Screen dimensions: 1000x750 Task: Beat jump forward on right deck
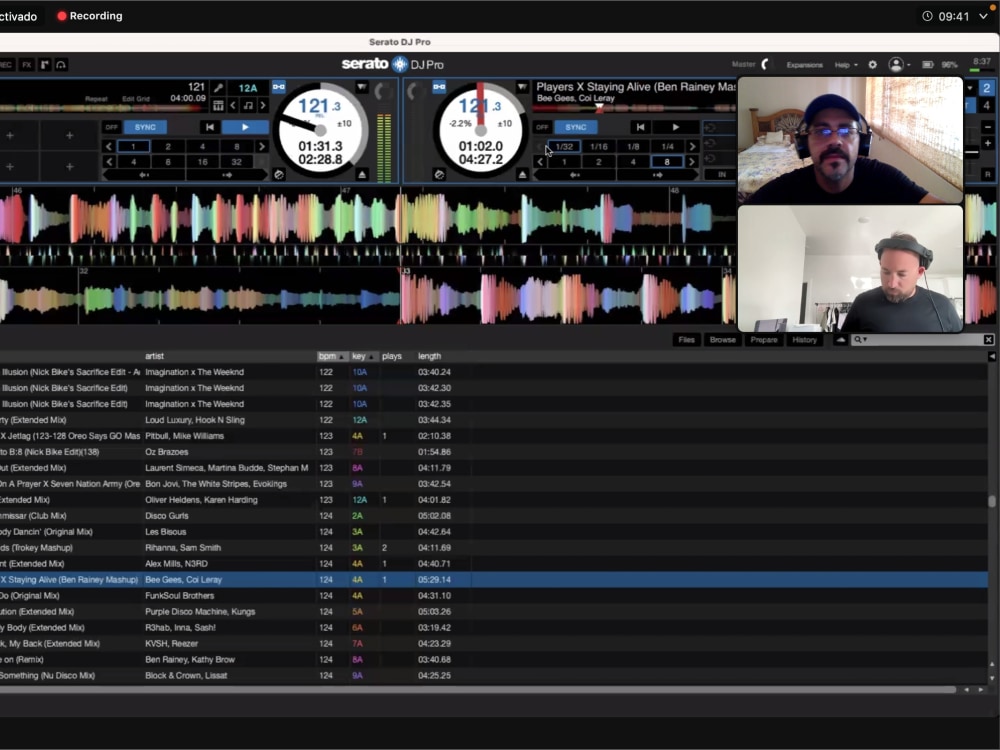click(x=658, y=175)
